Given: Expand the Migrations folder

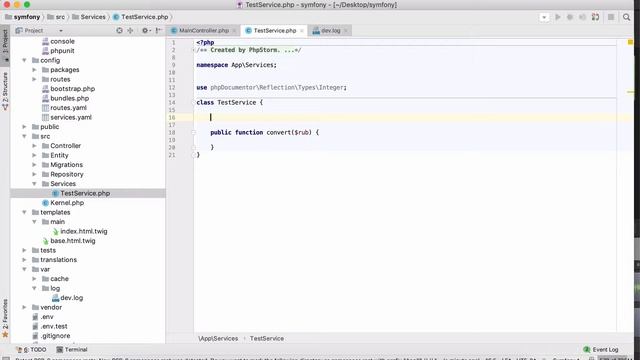Looking at the screenshot, I should [x=35, y=165].
